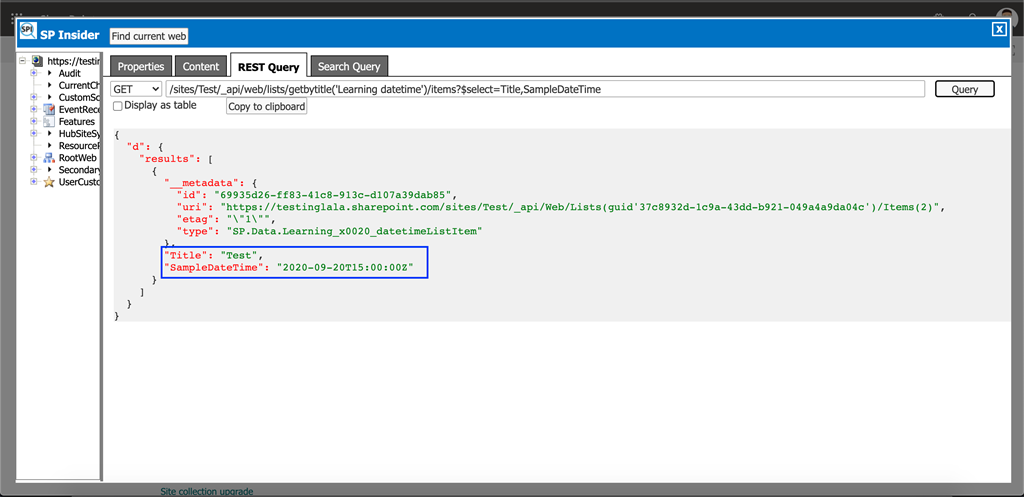
Task: Click the Find current web button
Action: point(150,37)
